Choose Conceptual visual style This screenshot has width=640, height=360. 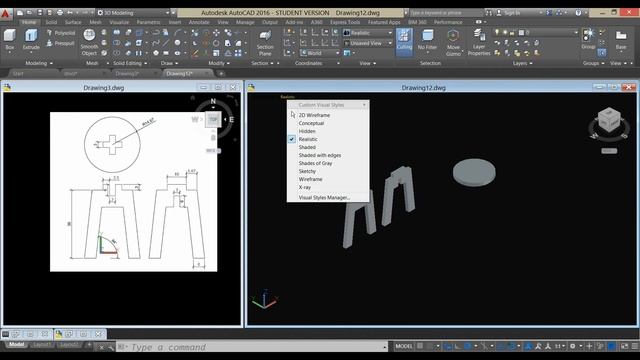point(311,123)
